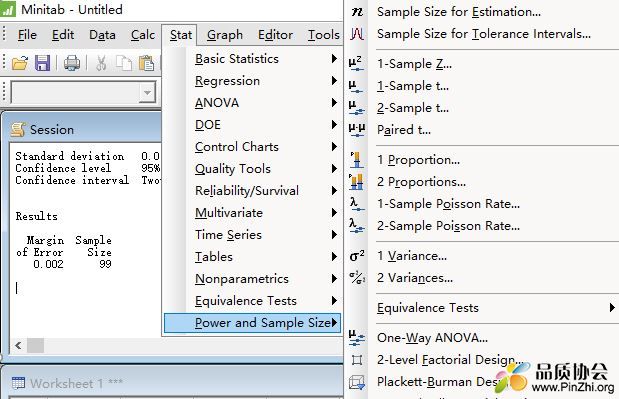Open the Tools menu
Image resolution: width=619 pixels, height=399 pixels.
(323, 35)
